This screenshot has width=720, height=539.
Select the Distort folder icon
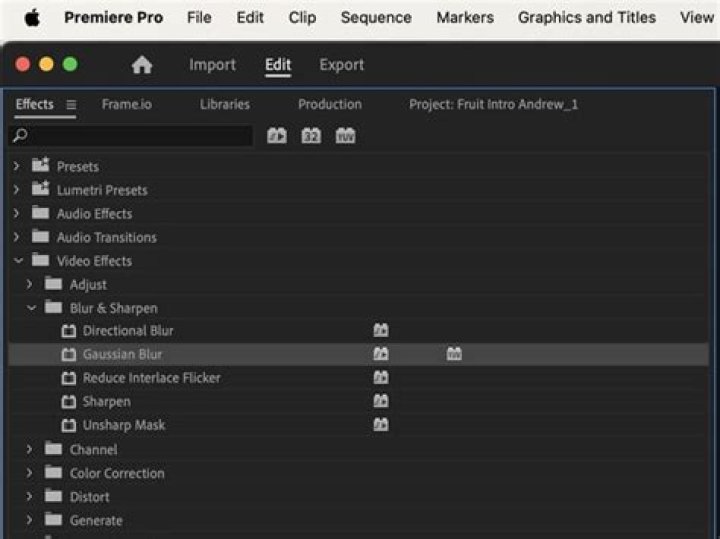[x=53, y=495]
